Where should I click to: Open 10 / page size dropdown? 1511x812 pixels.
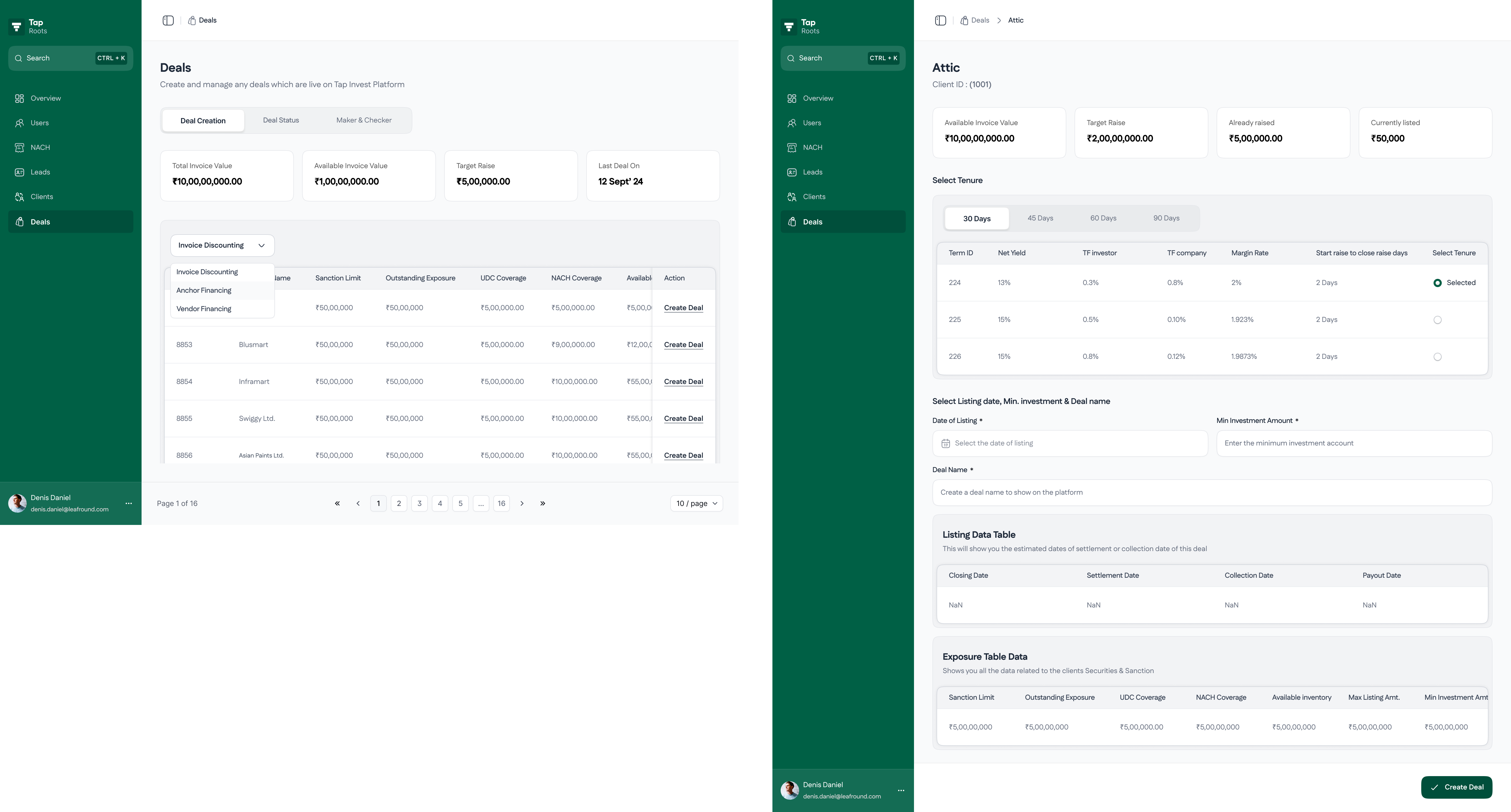(696, 504)
